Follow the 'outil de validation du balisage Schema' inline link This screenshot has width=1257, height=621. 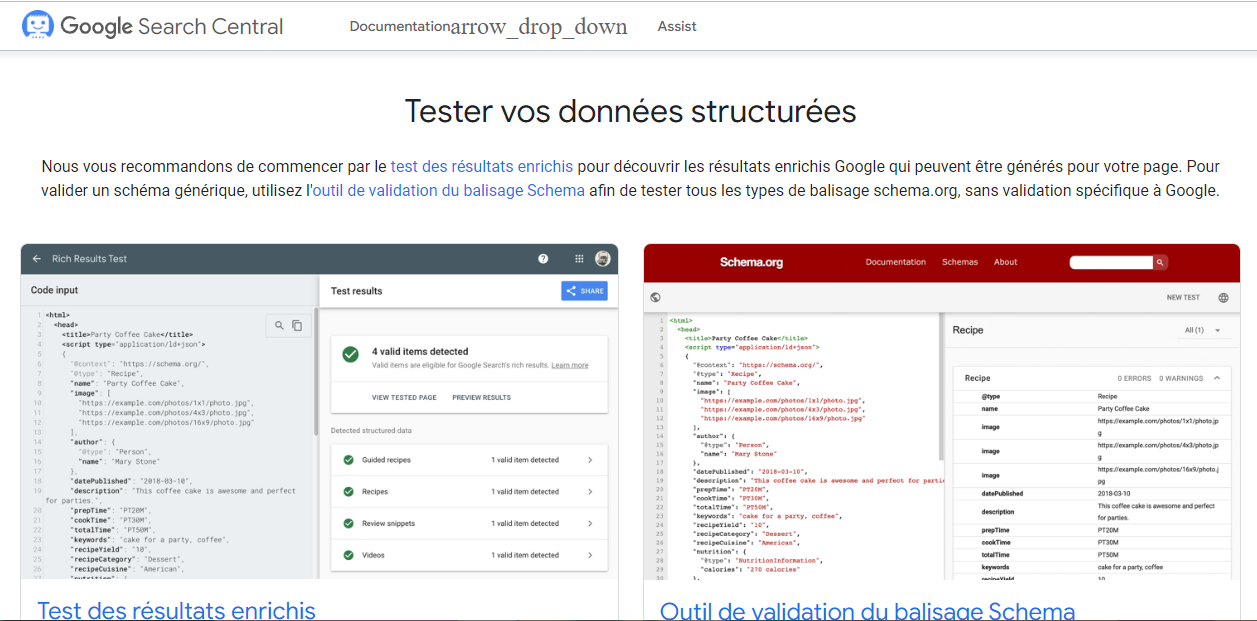(448, 190)
